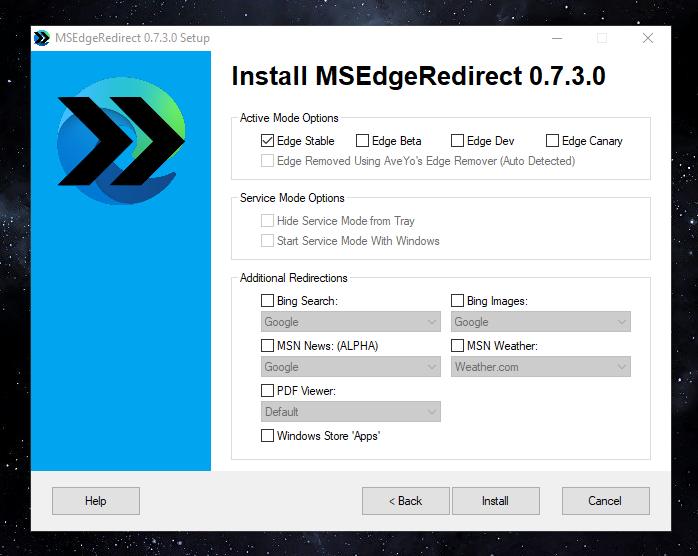Screen dimensions: 698x556
Task: Open the Bing Search engine dropdown
Action: tap(351, 321)
